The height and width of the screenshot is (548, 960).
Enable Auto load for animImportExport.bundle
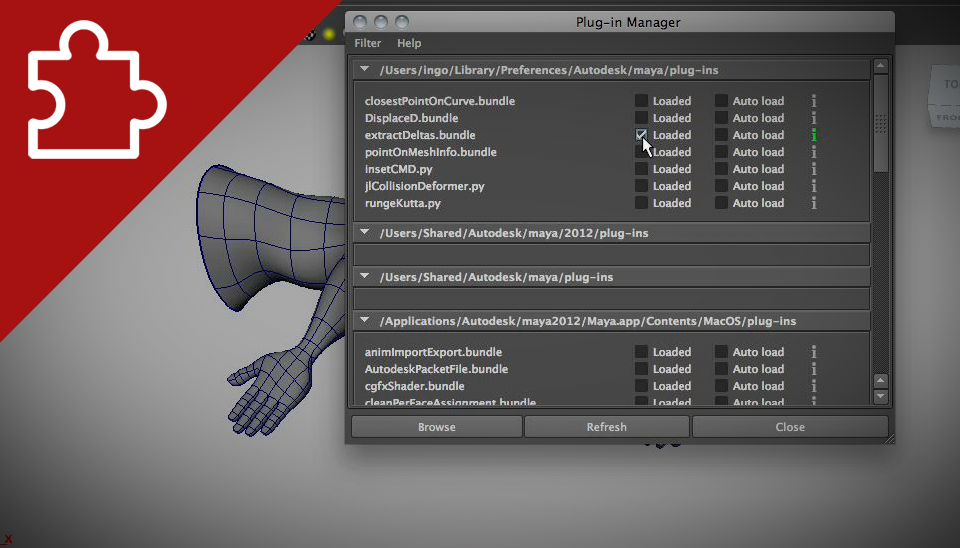(x=721, y=352)
